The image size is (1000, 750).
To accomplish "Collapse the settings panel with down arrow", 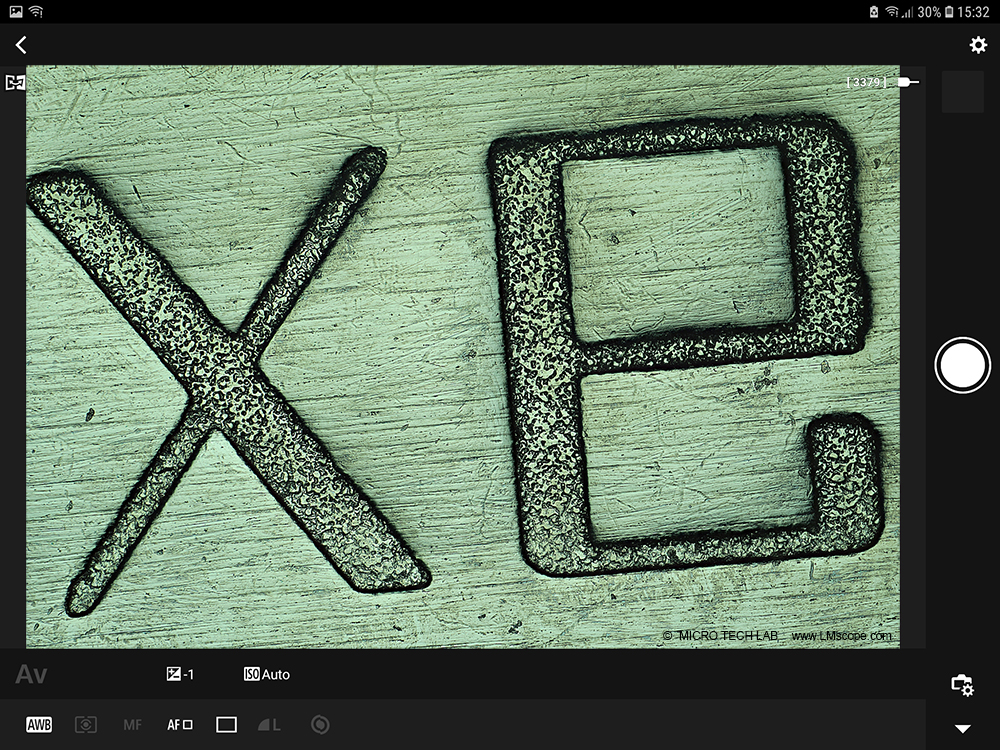I will tap(963, 729).
